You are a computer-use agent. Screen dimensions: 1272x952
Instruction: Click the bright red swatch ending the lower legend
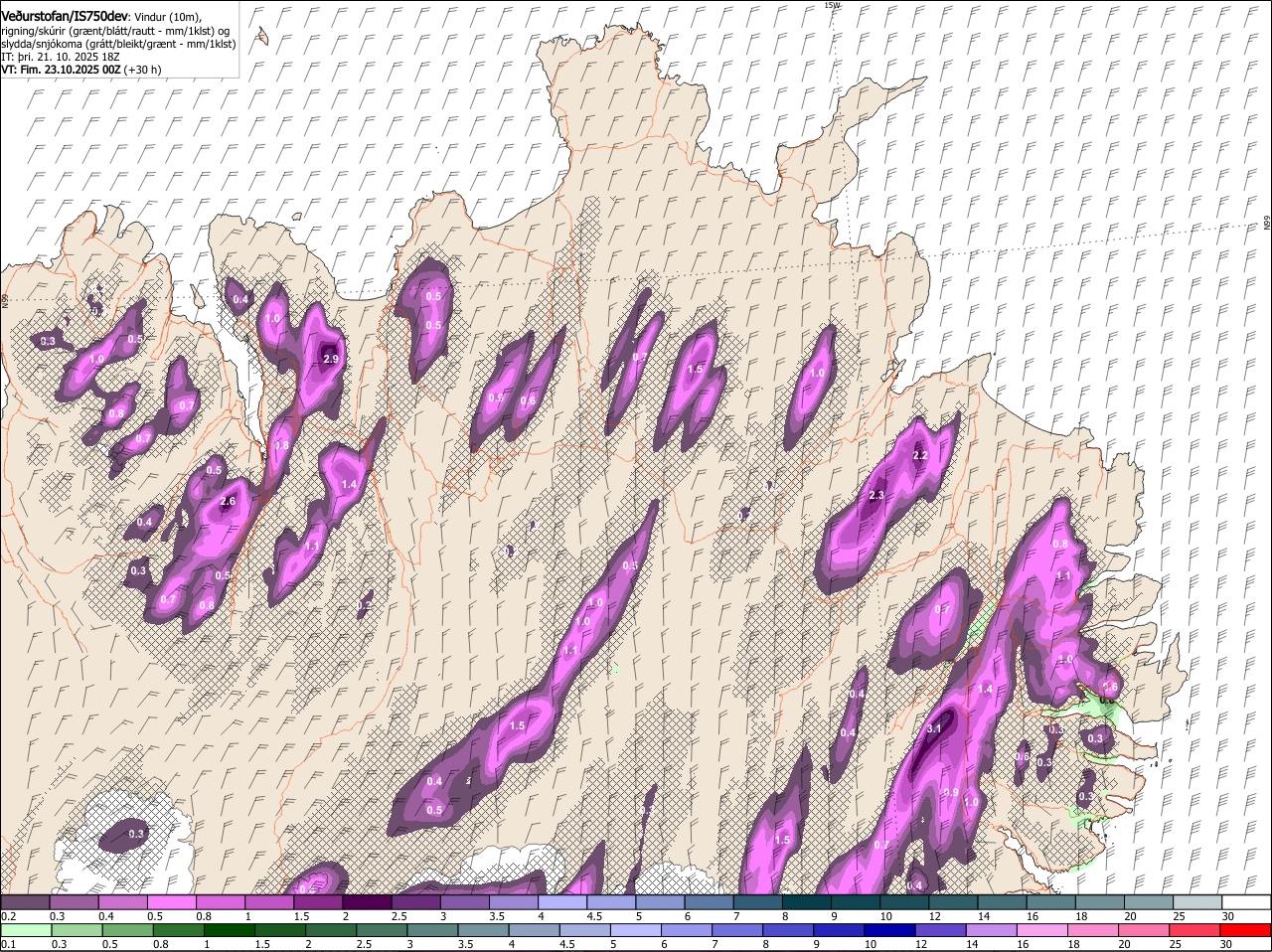point(1246,930)
